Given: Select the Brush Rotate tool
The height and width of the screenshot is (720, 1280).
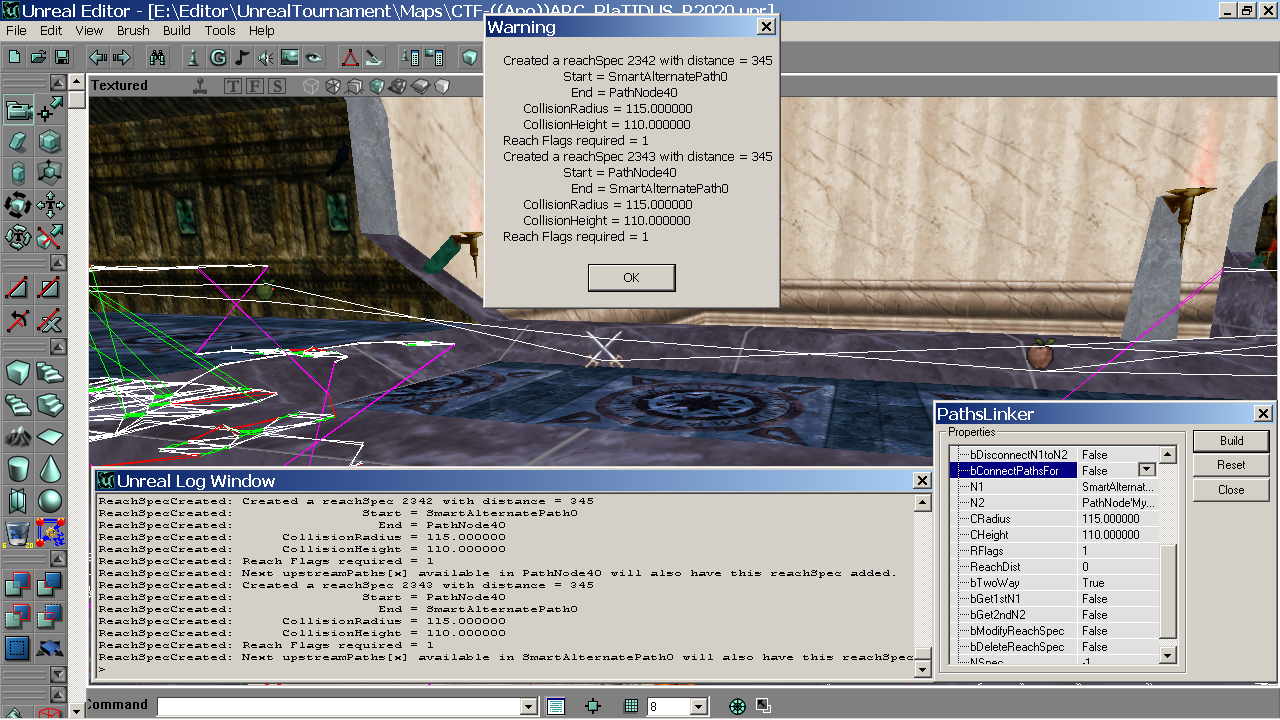Looking at the screenshot, I should click(x=18, y=205).
